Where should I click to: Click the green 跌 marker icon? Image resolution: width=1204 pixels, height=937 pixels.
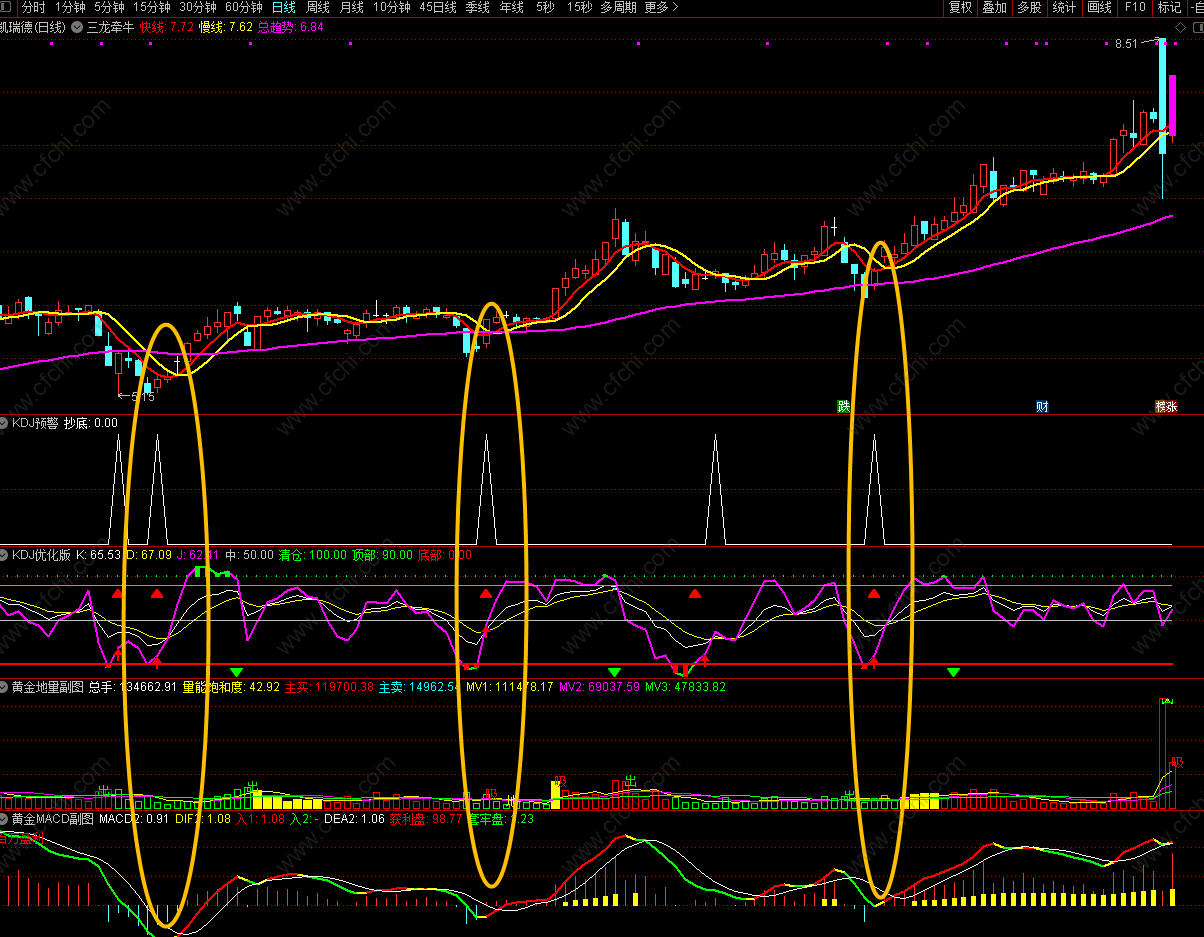click(x=843, y=406)
